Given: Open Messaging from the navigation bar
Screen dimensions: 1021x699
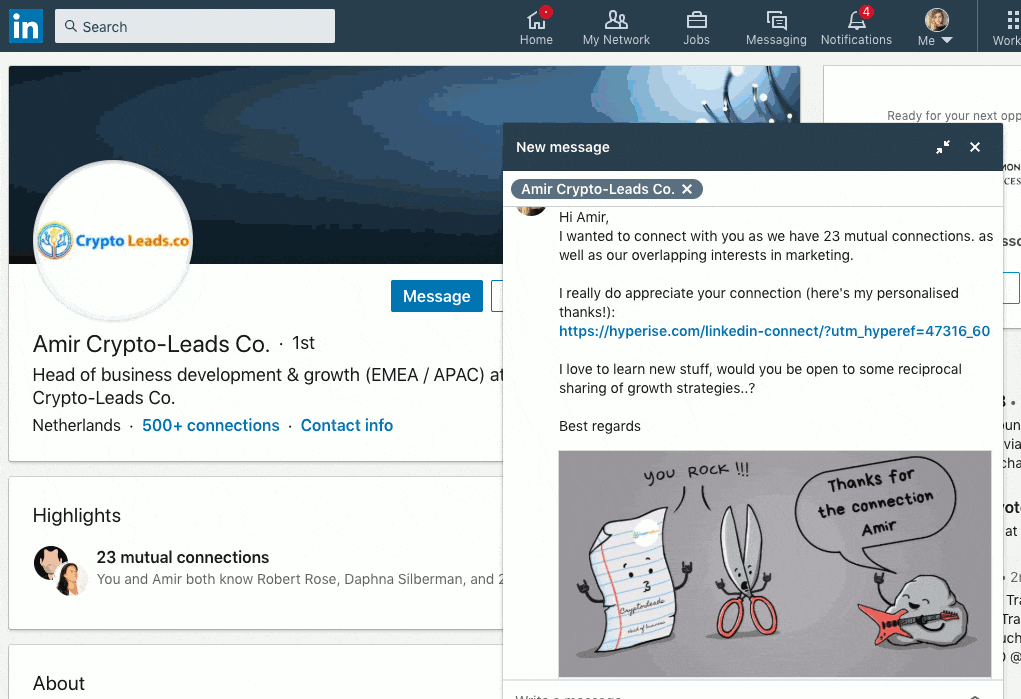Looking at the screenshot, I should (776, 27).
